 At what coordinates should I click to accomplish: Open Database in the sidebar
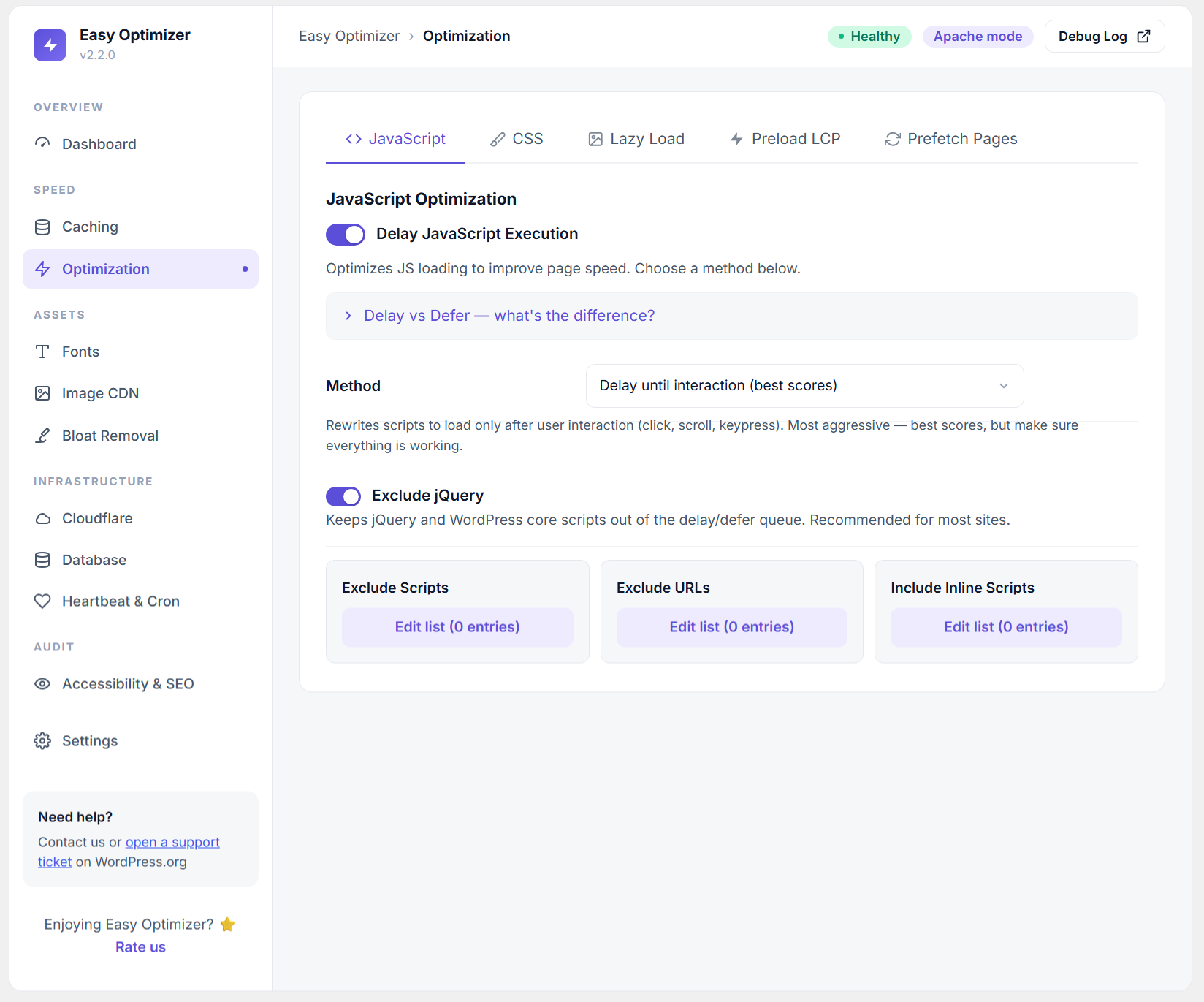coord(140,560)
